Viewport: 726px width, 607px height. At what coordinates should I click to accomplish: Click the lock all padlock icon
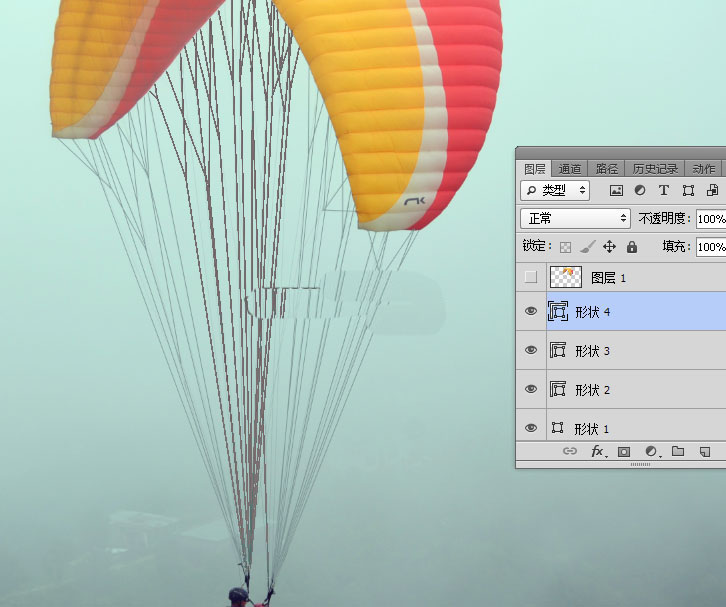click(x=631, y=246)
